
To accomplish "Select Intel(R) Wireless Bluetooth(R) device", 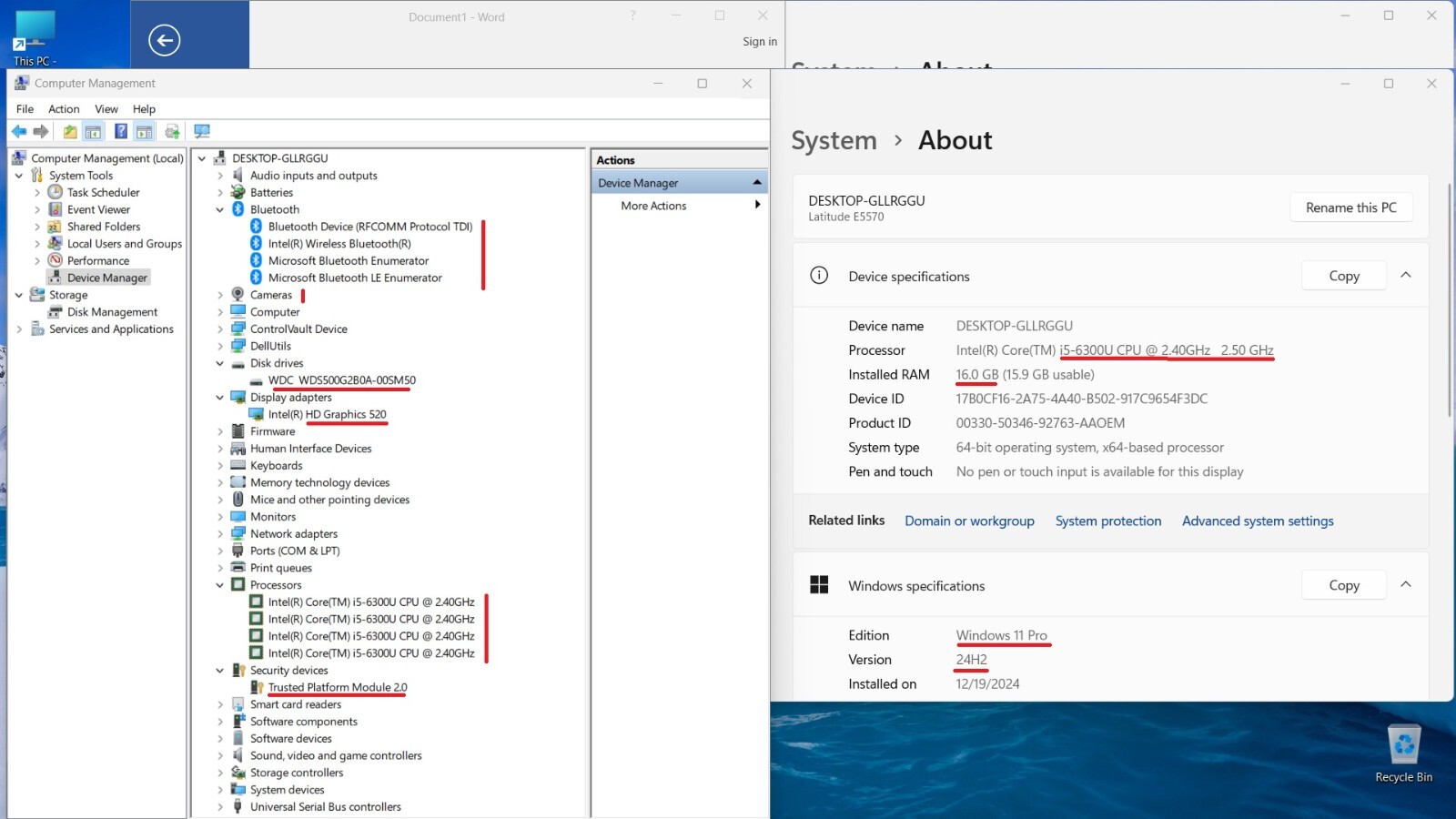I will click(x=339, y=244).
